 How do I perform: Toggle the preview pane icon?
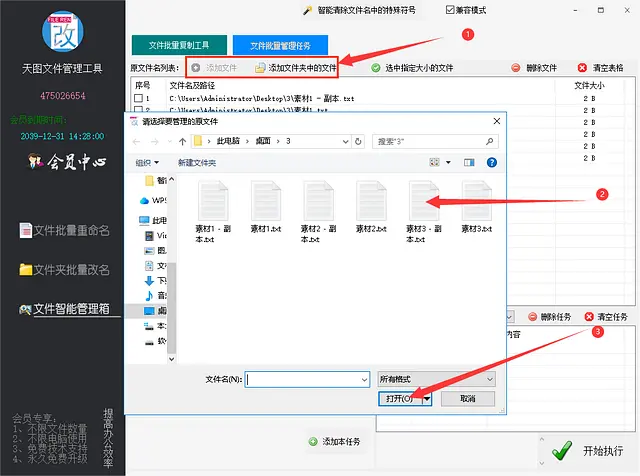pyautogui.click(x=469, y=162)
